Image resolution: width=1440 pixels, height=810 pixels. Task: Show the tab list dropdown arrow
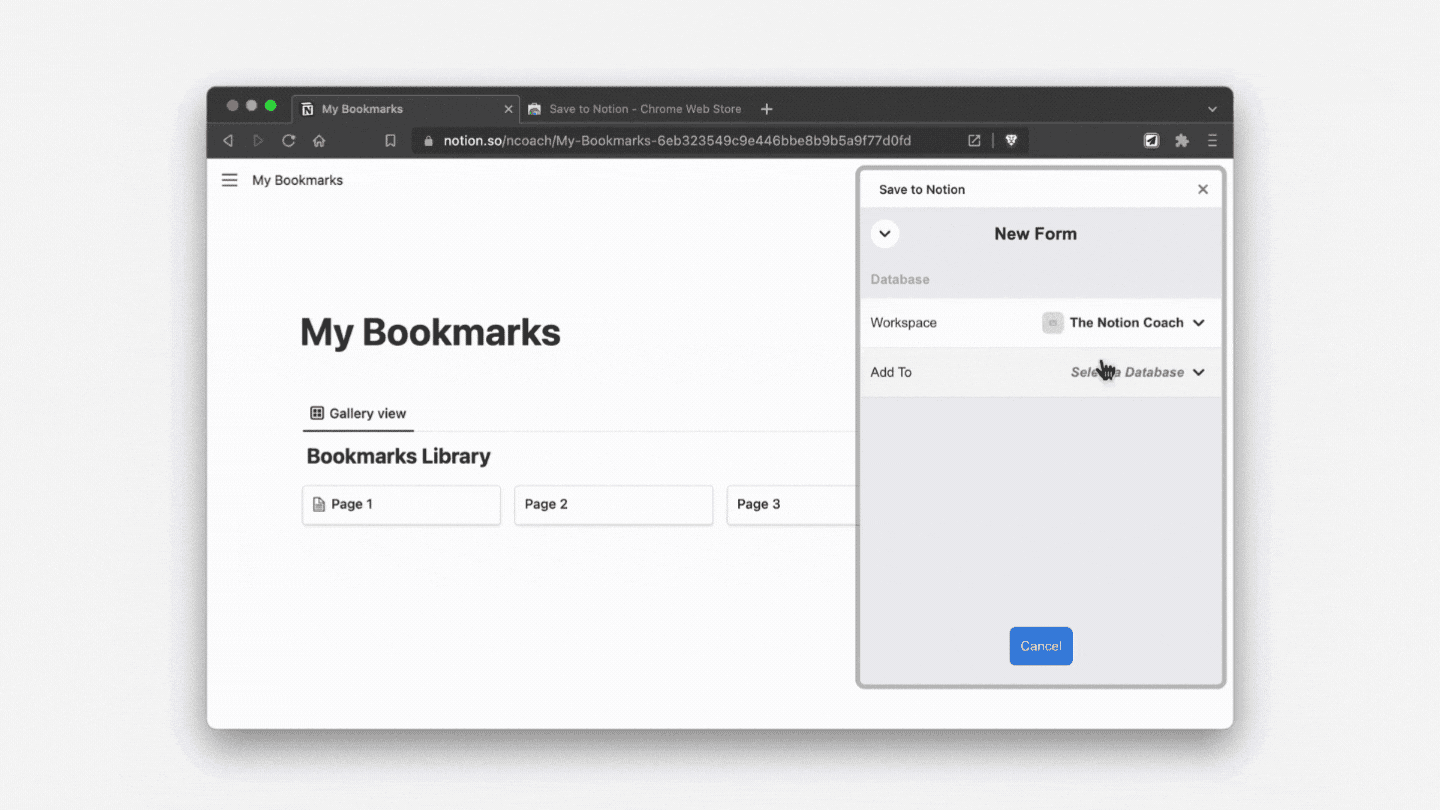pos(1212,109)
